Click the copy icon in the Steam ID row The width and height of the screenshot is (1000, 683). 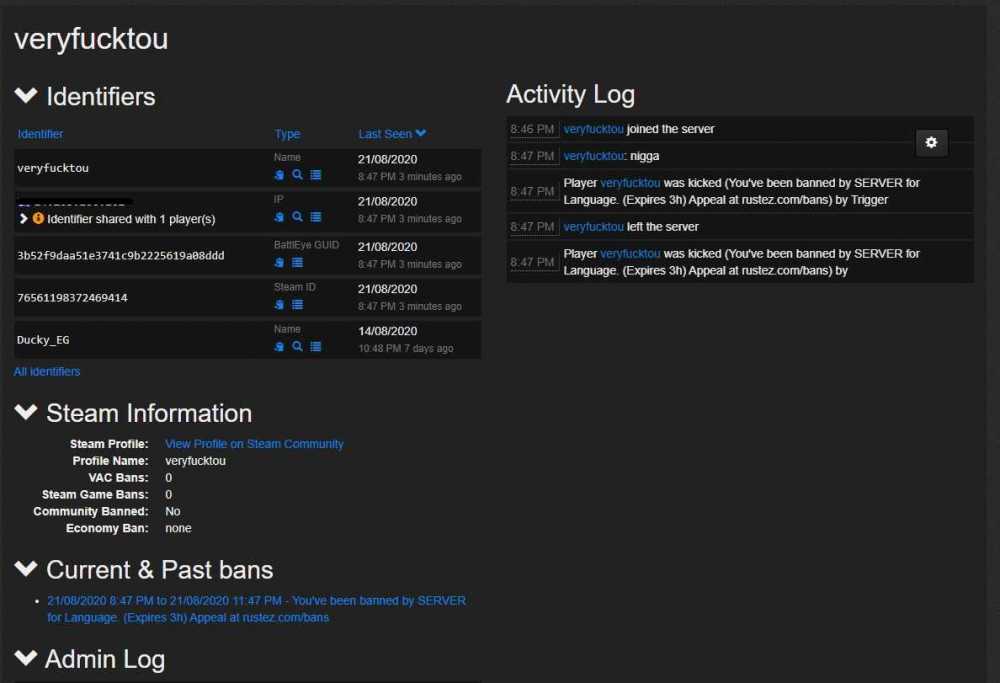[280, 305]
